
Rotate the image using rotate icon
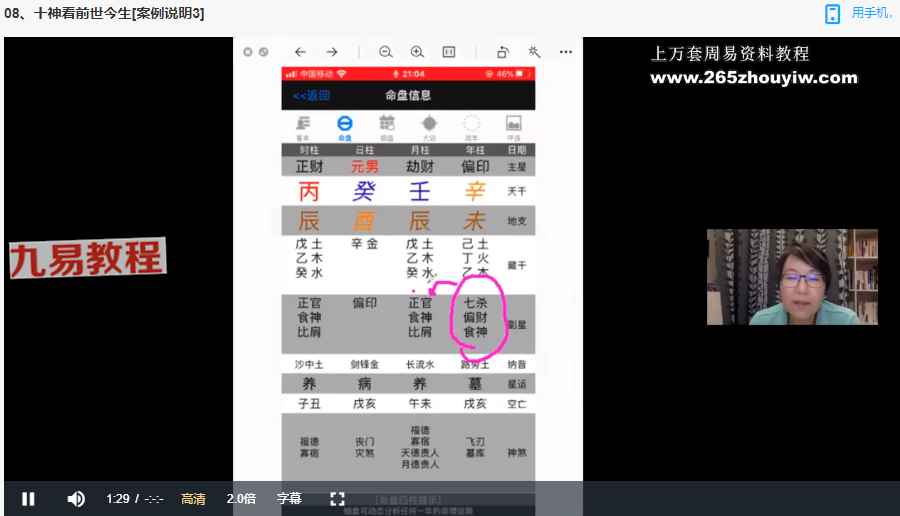(x=502, y=52)
